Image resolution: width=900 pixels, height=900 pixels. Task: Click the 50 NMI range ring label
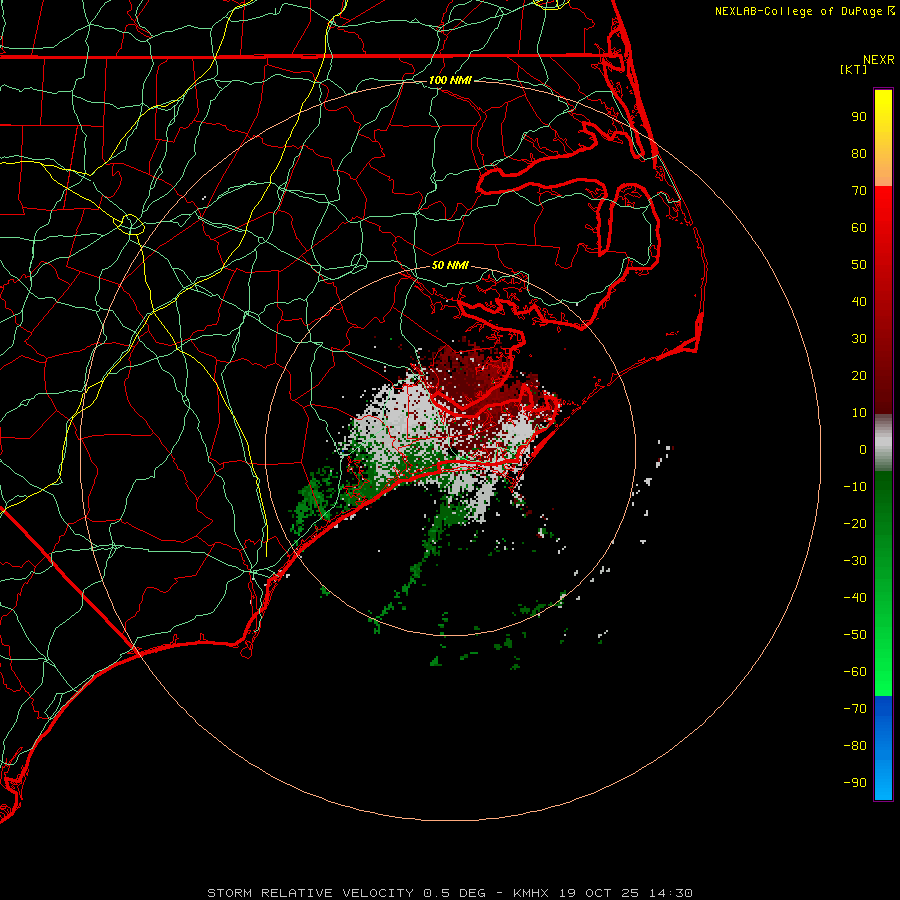pyautogui.click(x=450, y=265)
